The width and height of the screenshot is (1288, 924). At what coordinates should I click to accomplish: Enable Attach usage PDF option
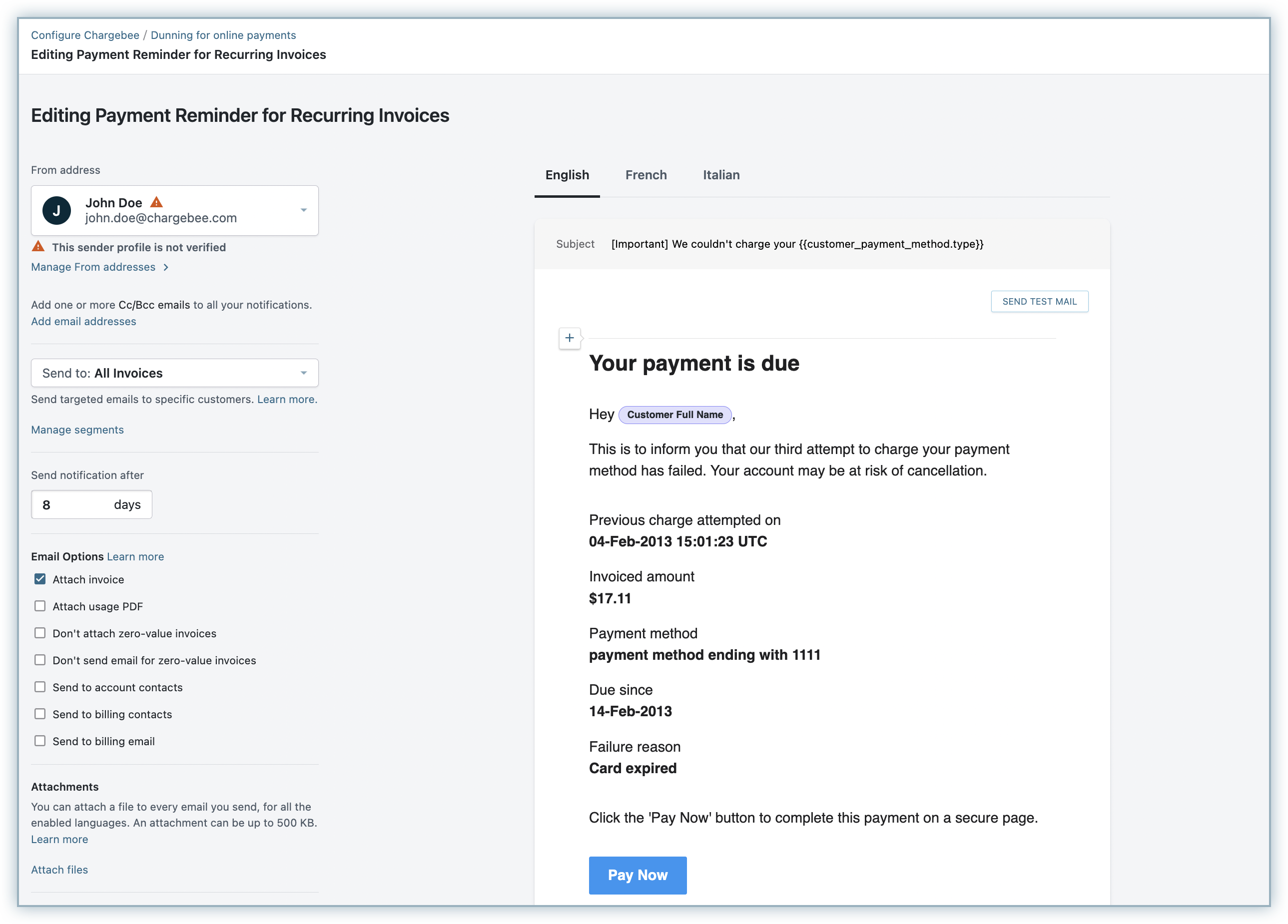[x=40, y=606]
